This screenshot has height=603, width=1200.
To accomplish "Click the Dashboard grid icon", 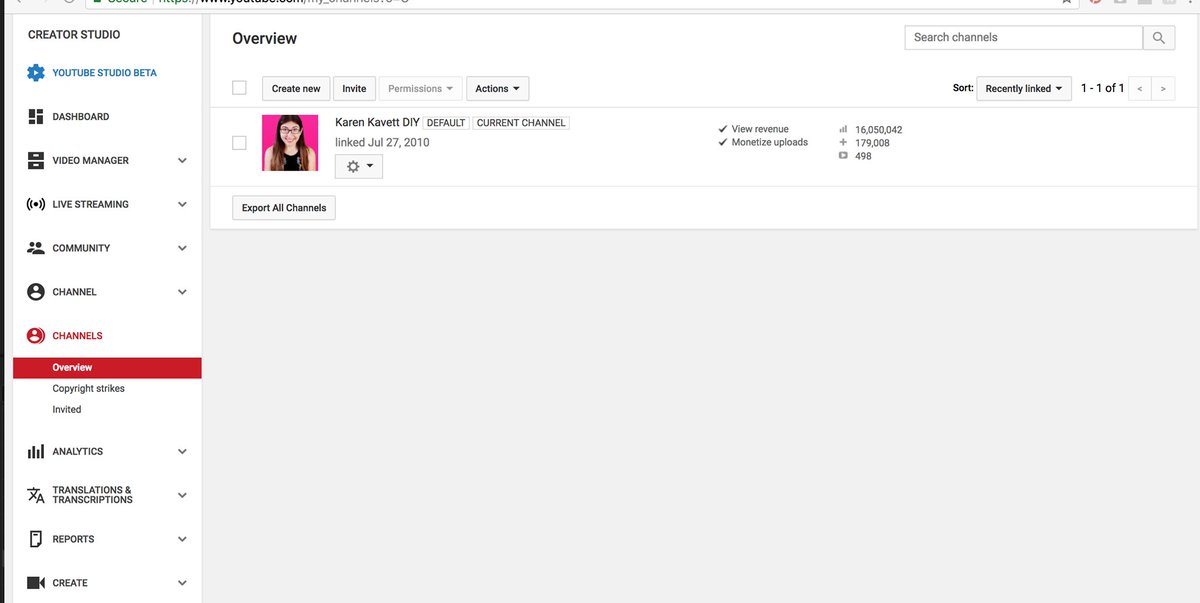I will (x=36, y=117).
